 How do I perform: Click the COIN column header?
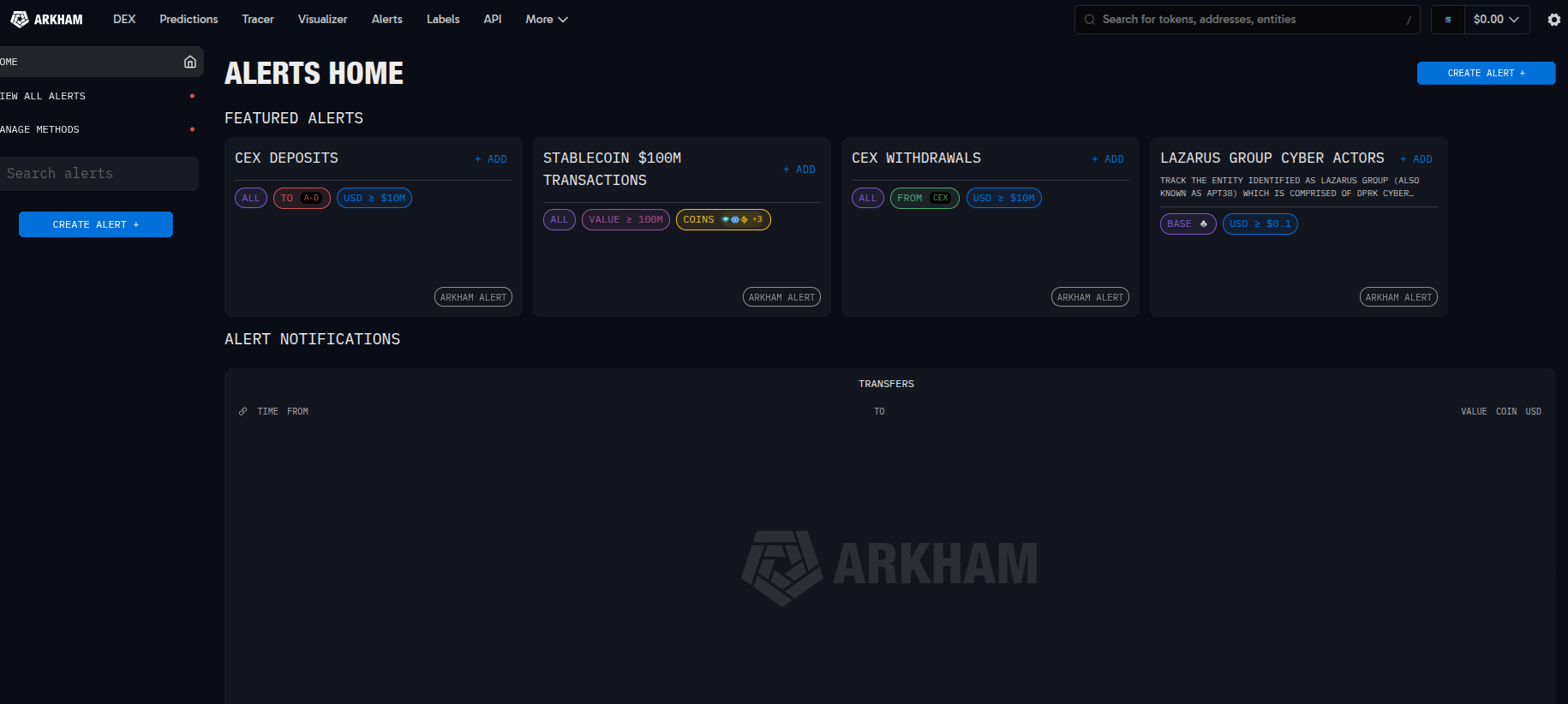(1506, 412)
